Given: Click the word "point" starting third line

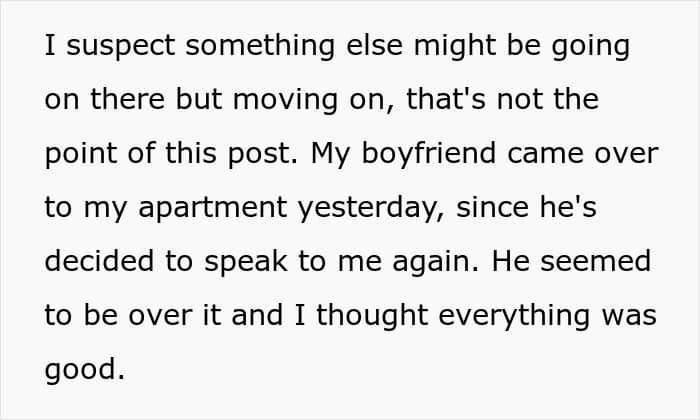Looking at the screenshot, I should (80, 154).
